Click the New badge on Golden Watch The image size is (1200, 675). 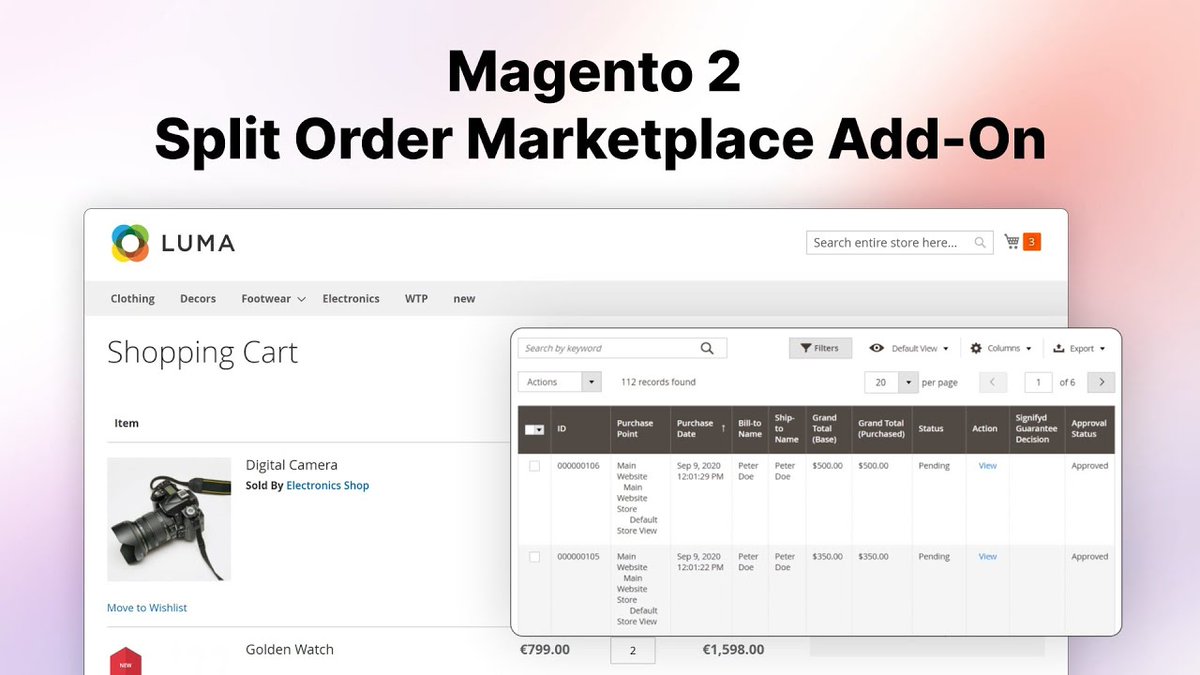click(x=126, y=661)
